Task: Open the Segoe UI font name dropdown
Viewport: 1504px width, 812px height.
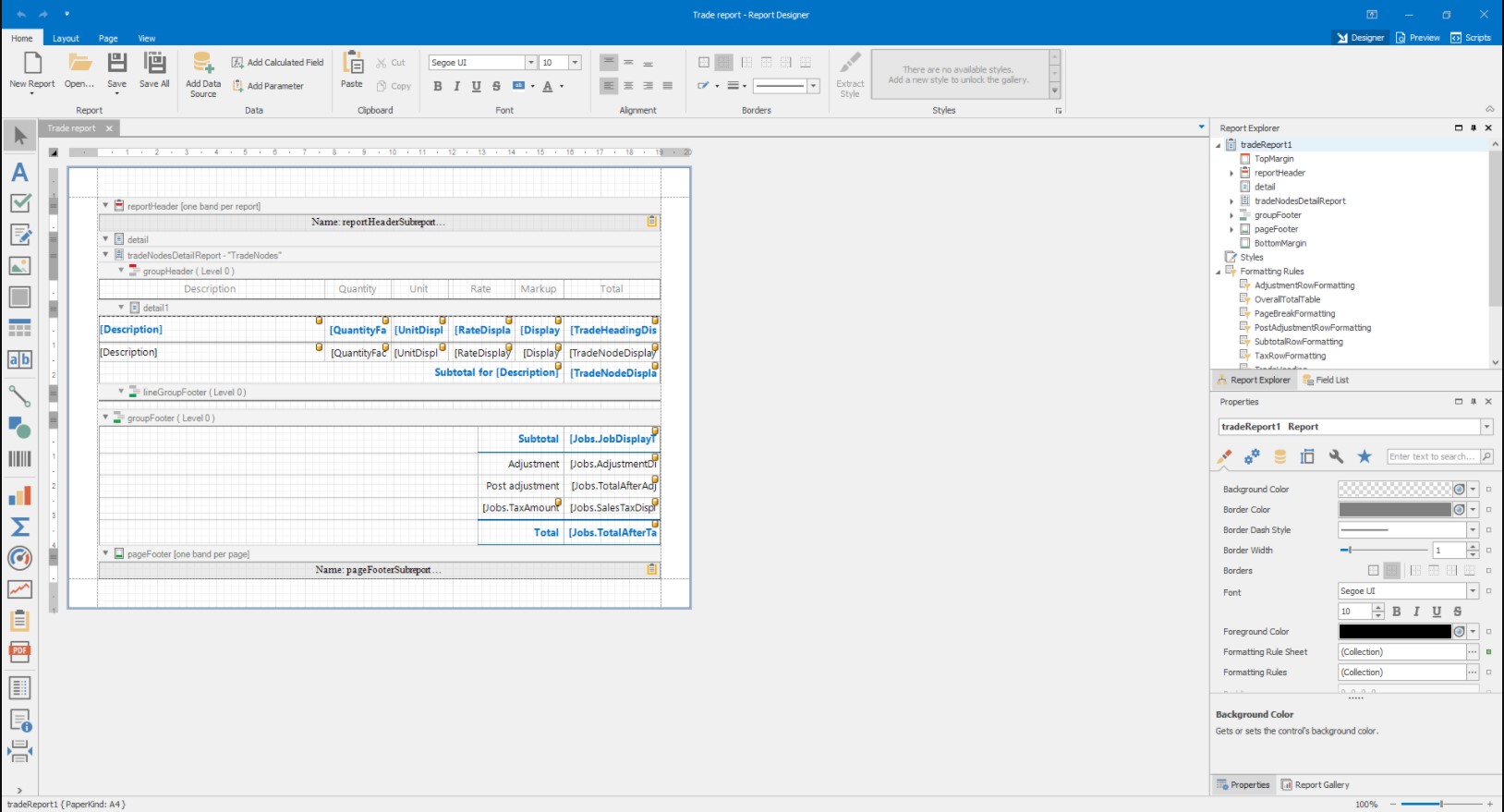Action: pos(530,63)
